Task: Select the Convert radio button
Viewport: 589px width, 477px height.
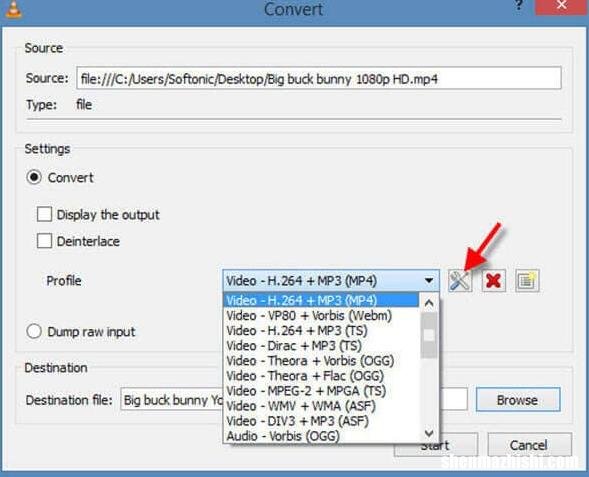Action: [34, 177]
